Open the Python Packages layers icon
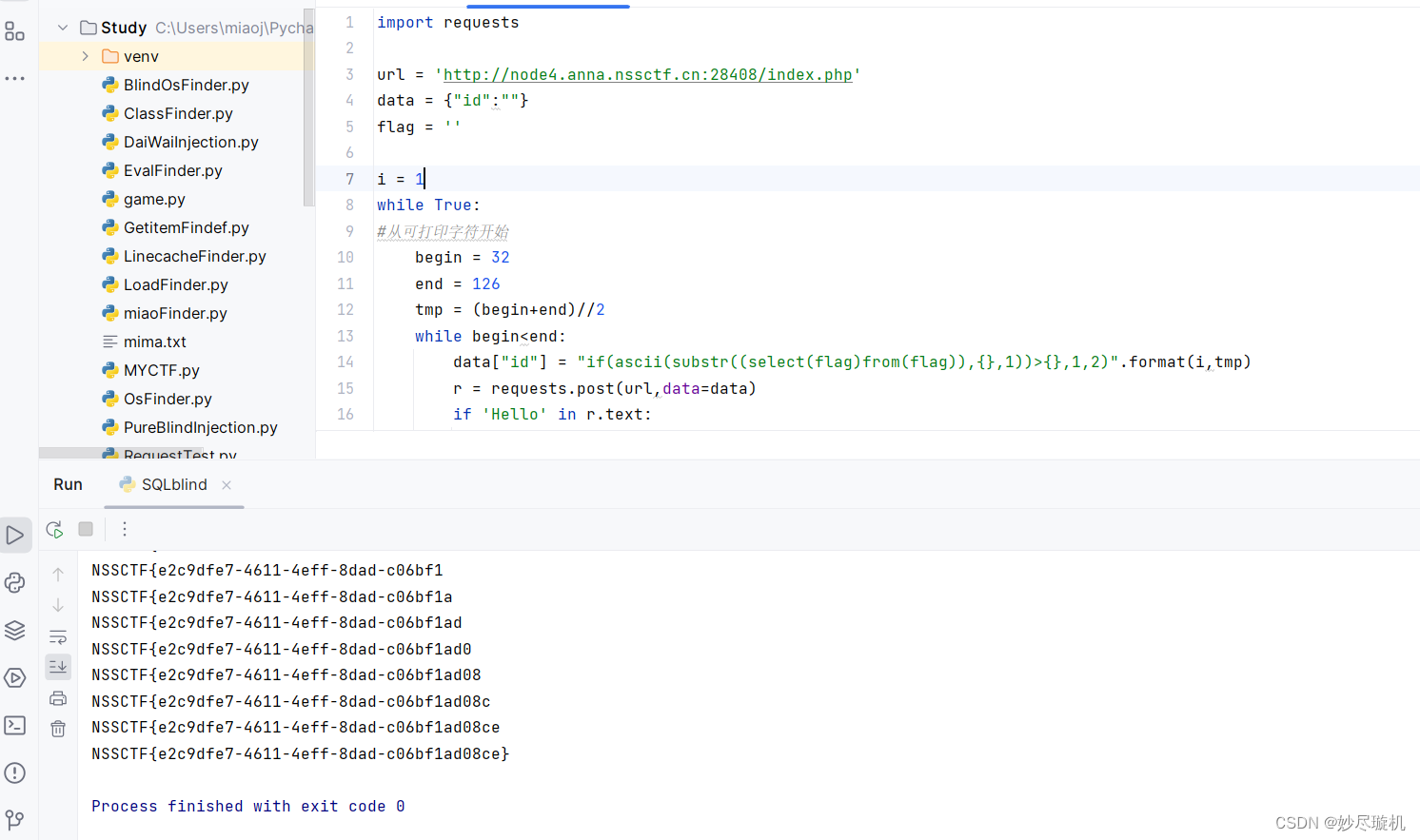The image size is (1420, 840). point(15,631)
